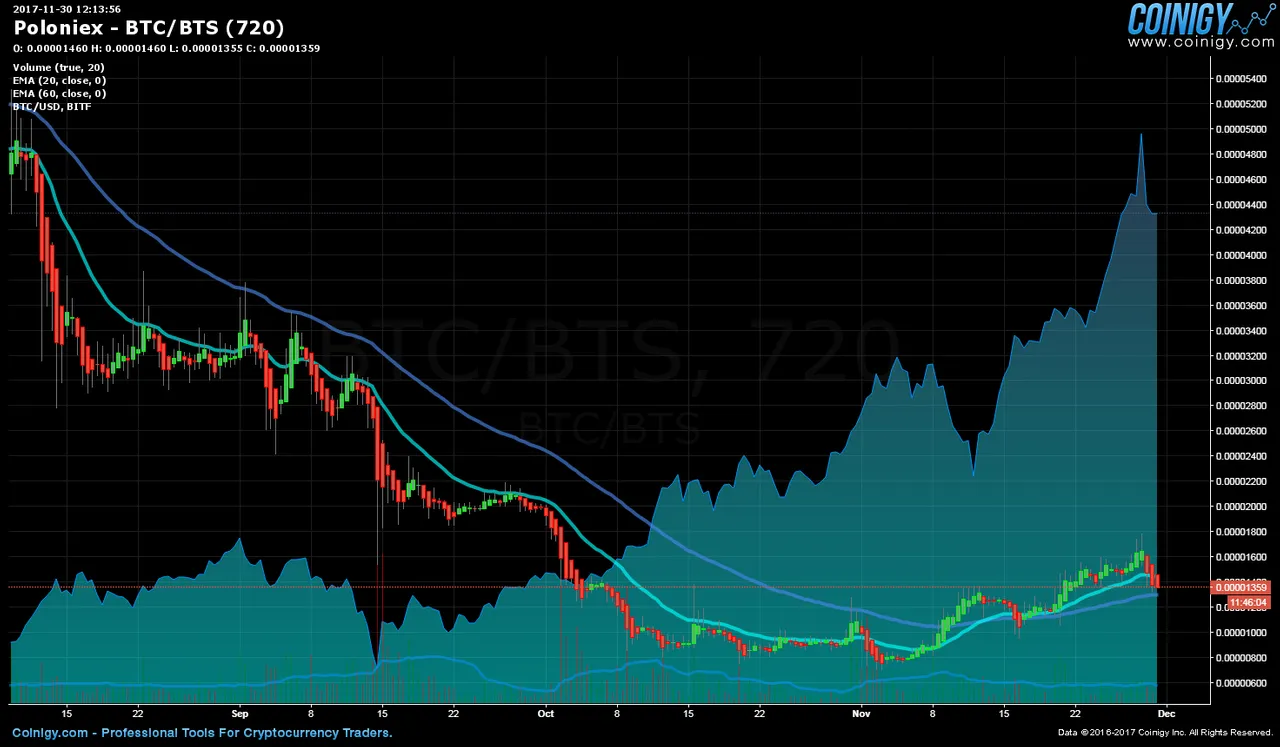The height and width of the screenshot is (747, 1280).
Task: Select the chart title Poloniex - BTC/BTS (720)
Action: (x=148, y=28)
